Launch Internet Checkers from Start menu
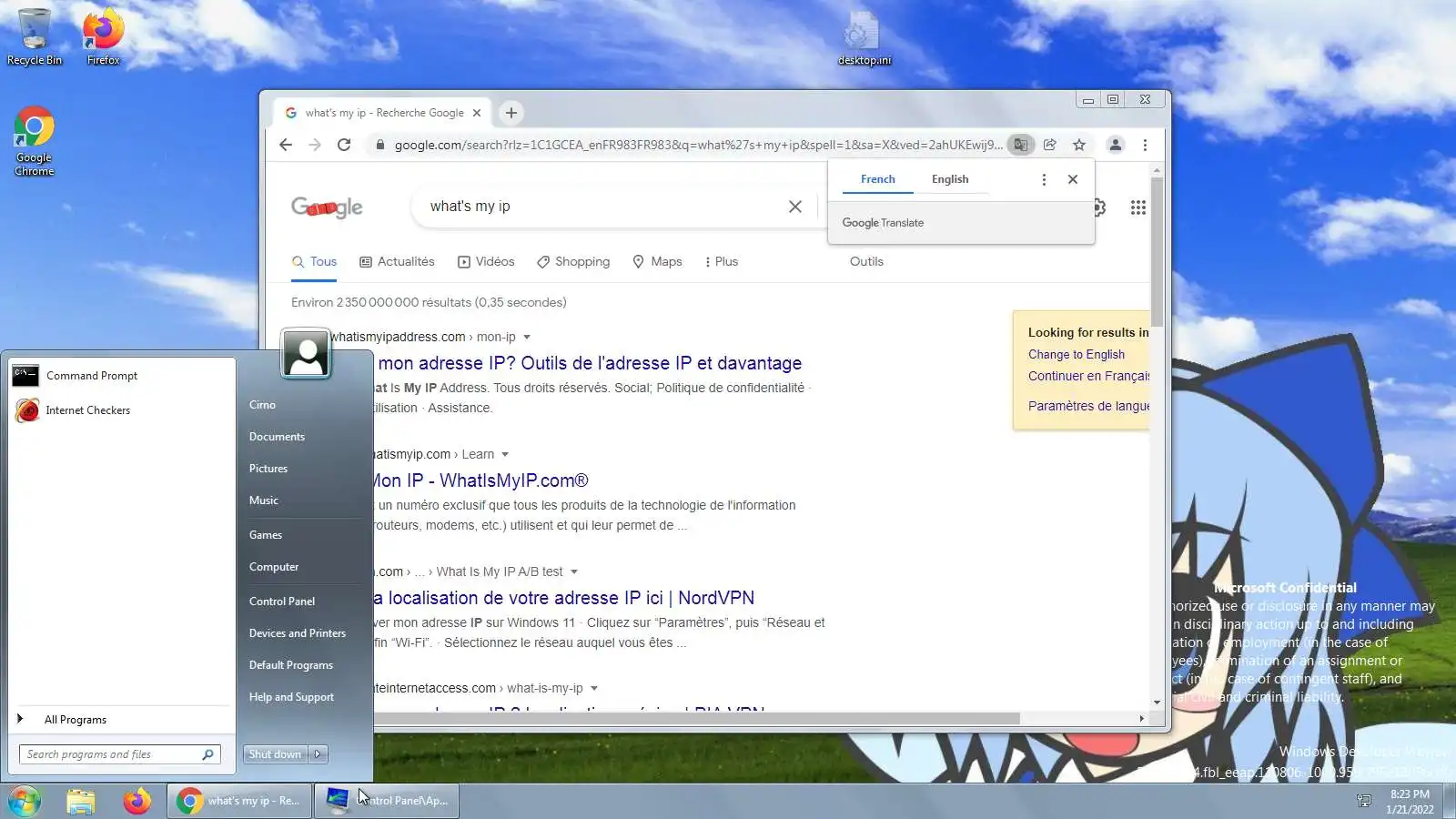This screenshot has height=819, width=1456. [122, 410]
